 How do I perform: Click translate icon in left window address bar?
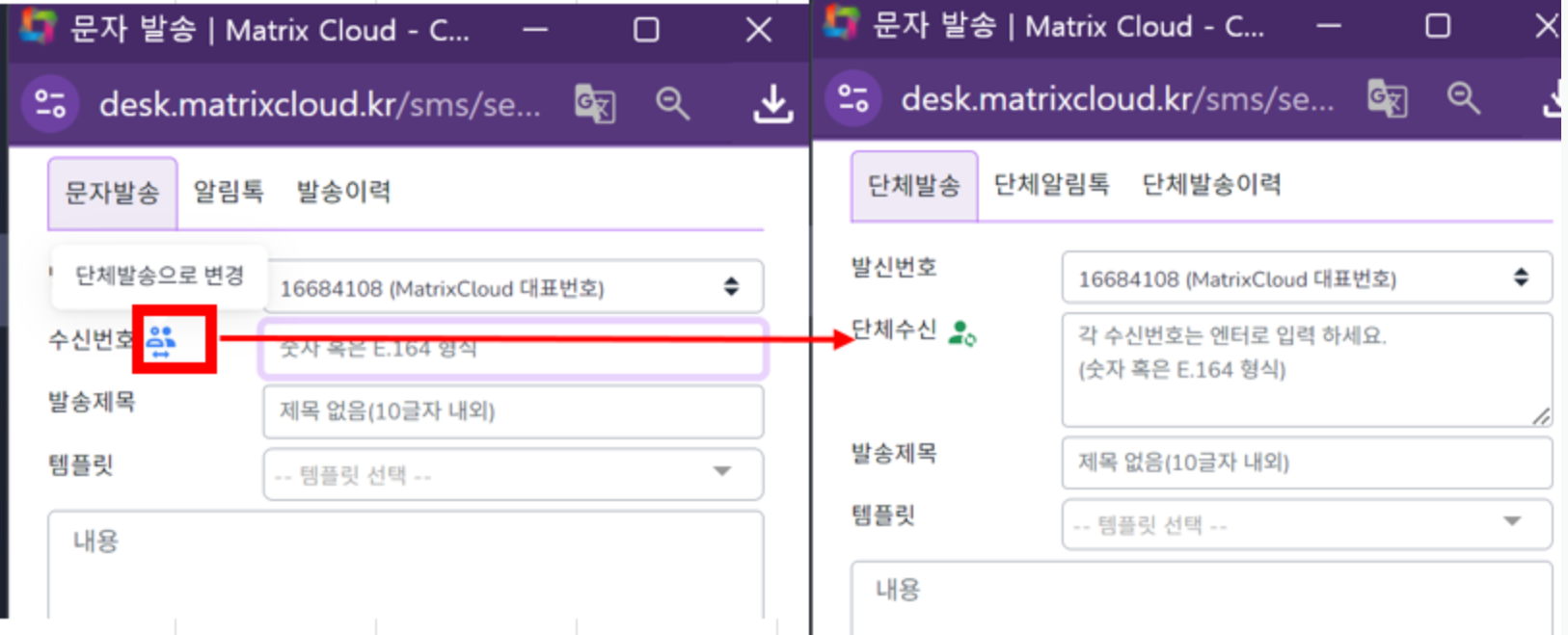coord(595,103)
